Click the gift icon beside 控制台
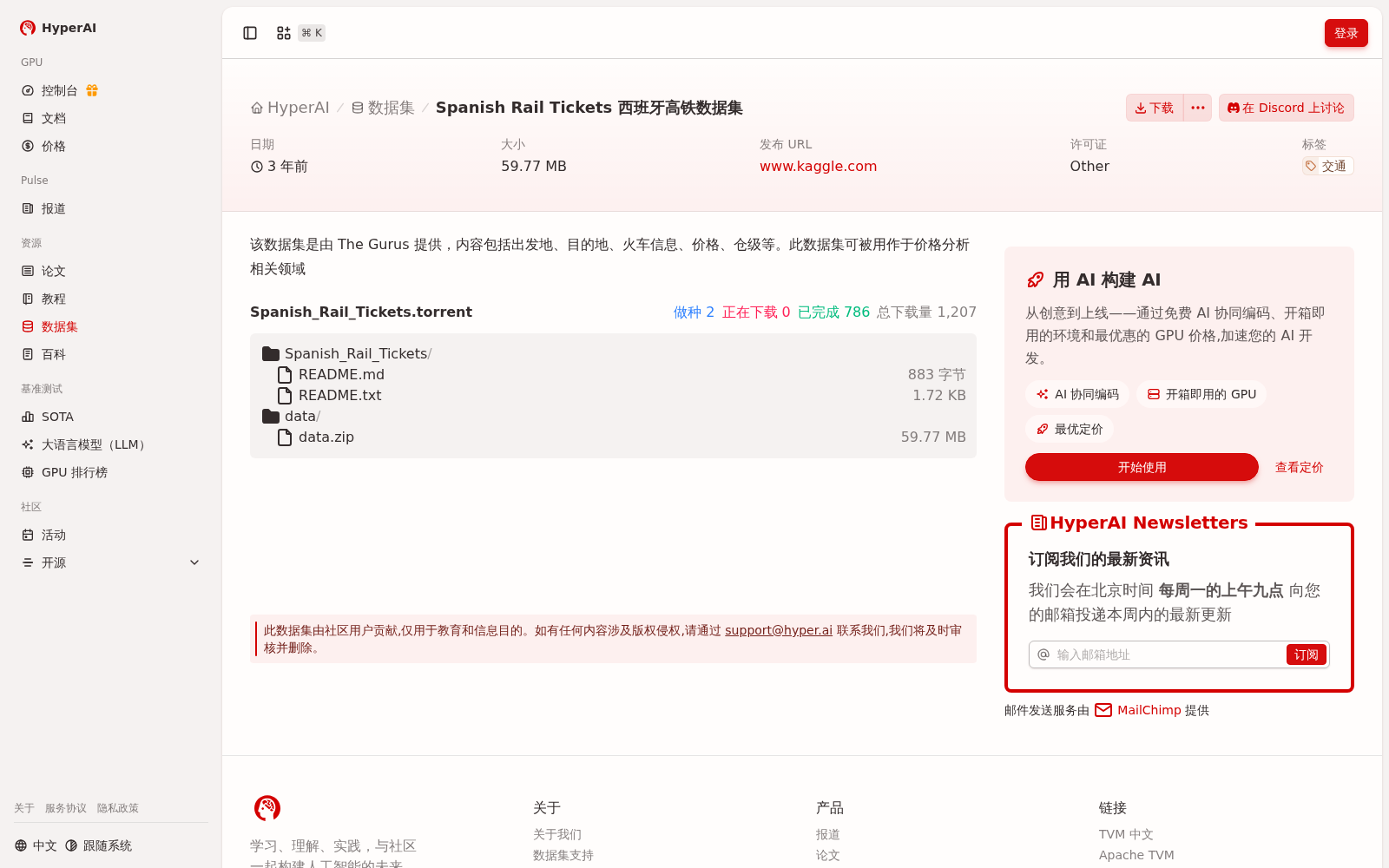 [x=92, y=90]
